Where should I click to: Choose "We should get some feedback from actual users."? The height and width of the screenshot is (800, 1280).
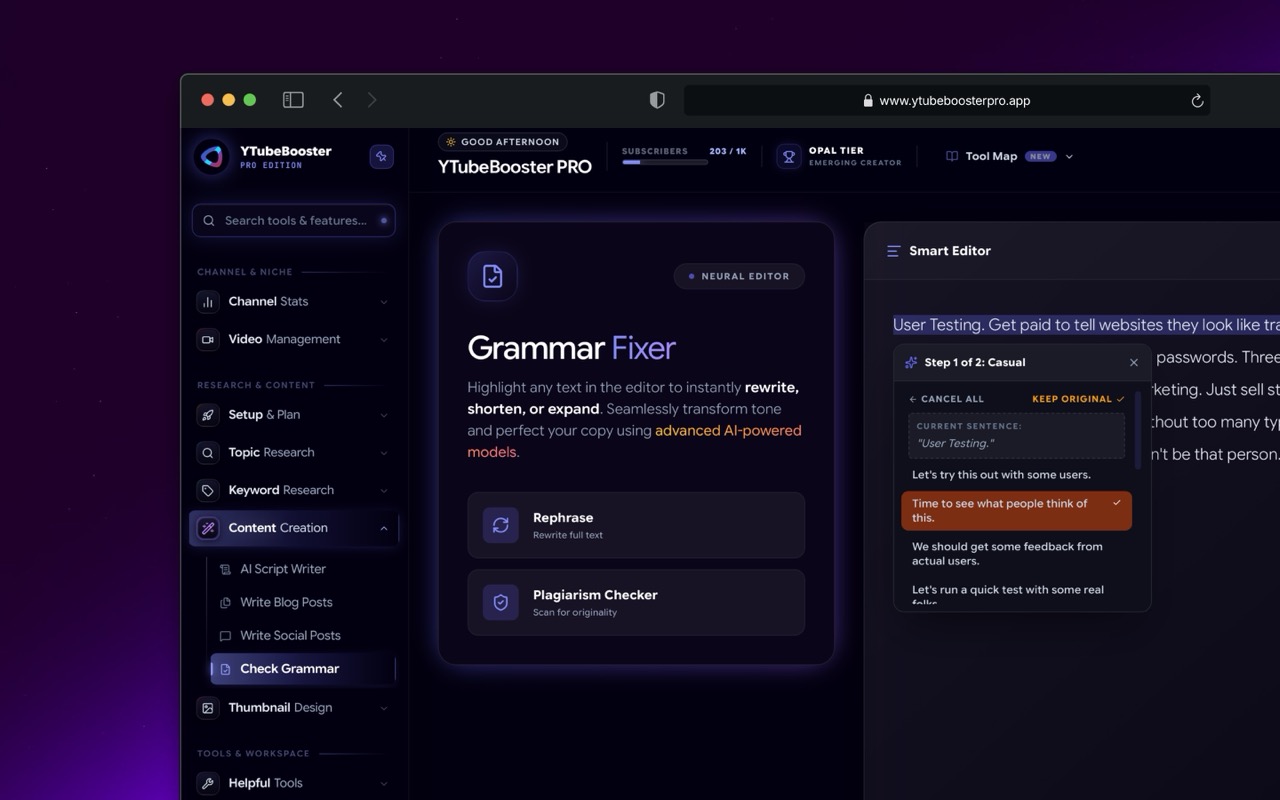pos(1016,554)
